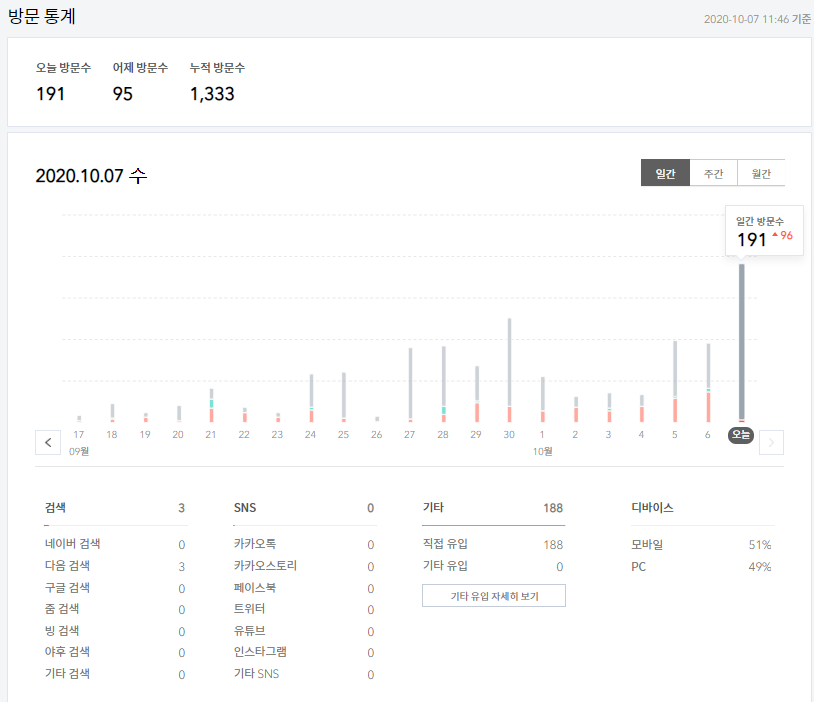
Task: Click the 카카오스토리 row
Action: click(x=304, y=566)
